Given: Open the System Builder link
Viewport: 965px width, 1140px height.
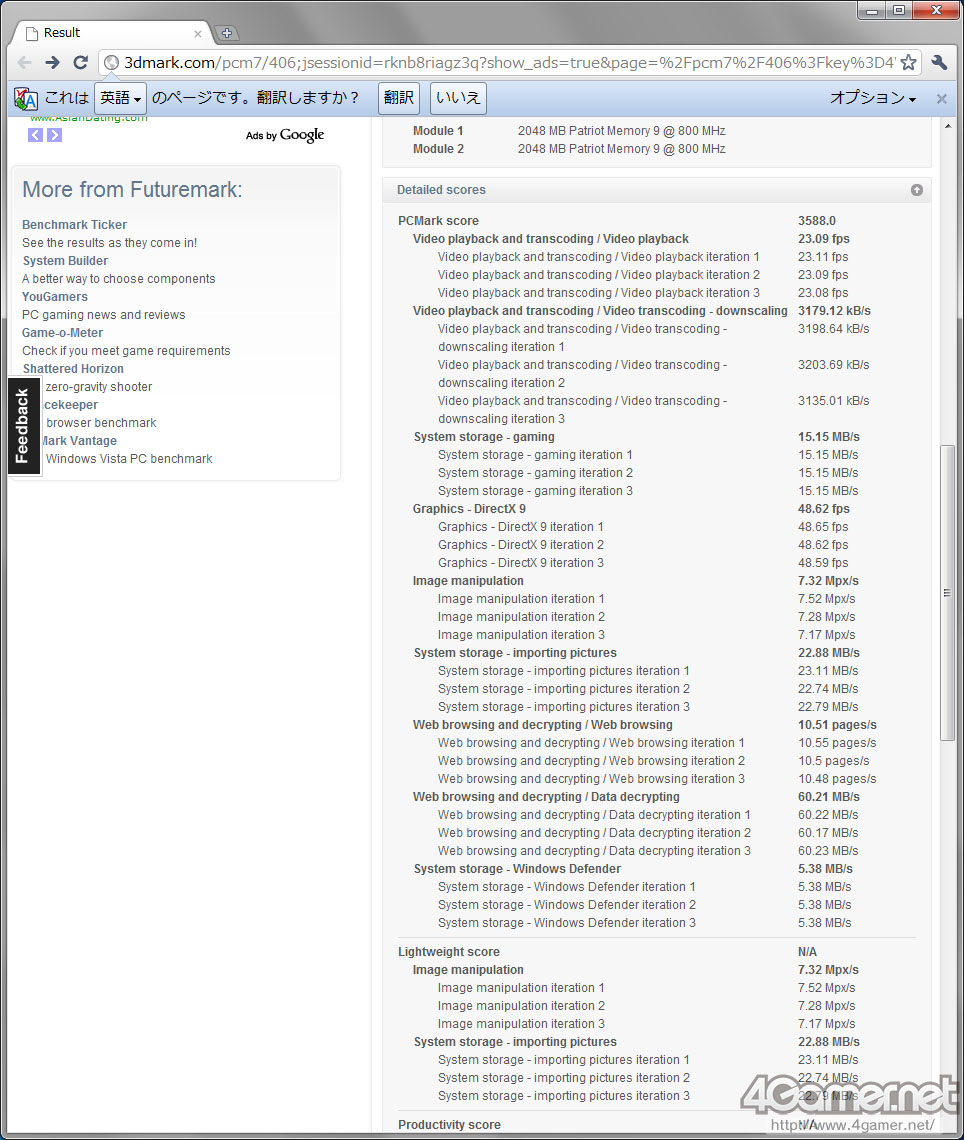Looking at the screenshot, I should [65, 260].
